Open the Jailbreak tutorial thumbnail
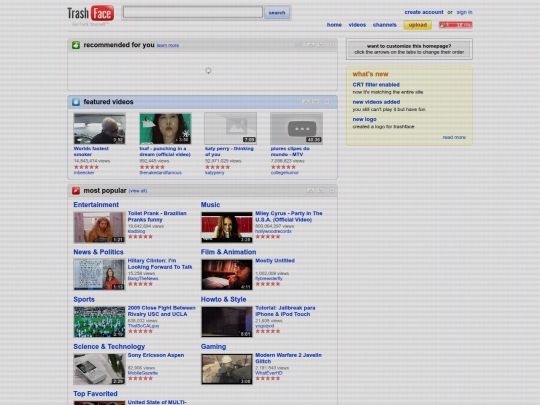Image resolution: width=540 pixels, height=405 pixels. click(227, 322)
